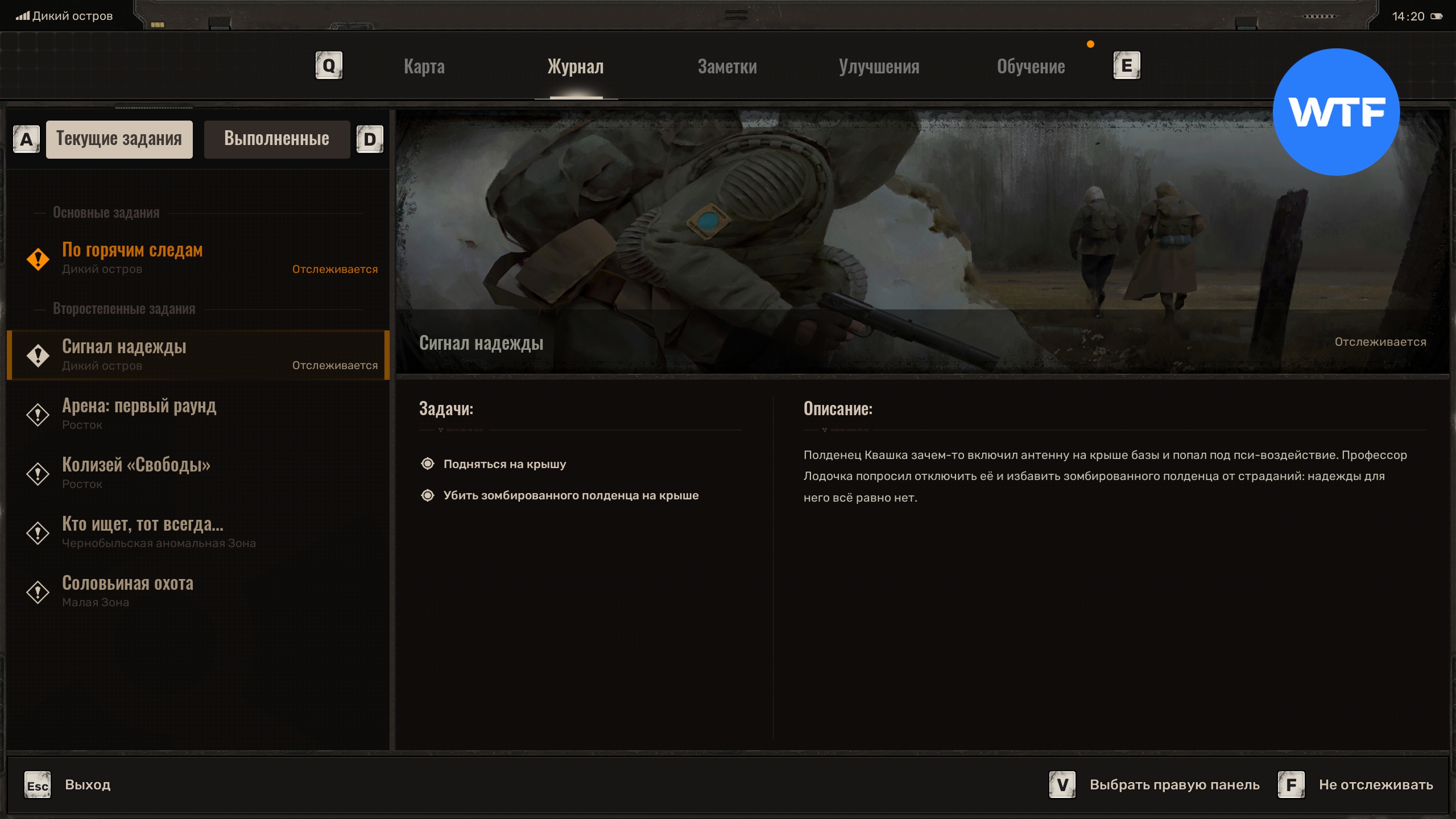Click the Q key hint icon

coord(329,66)
